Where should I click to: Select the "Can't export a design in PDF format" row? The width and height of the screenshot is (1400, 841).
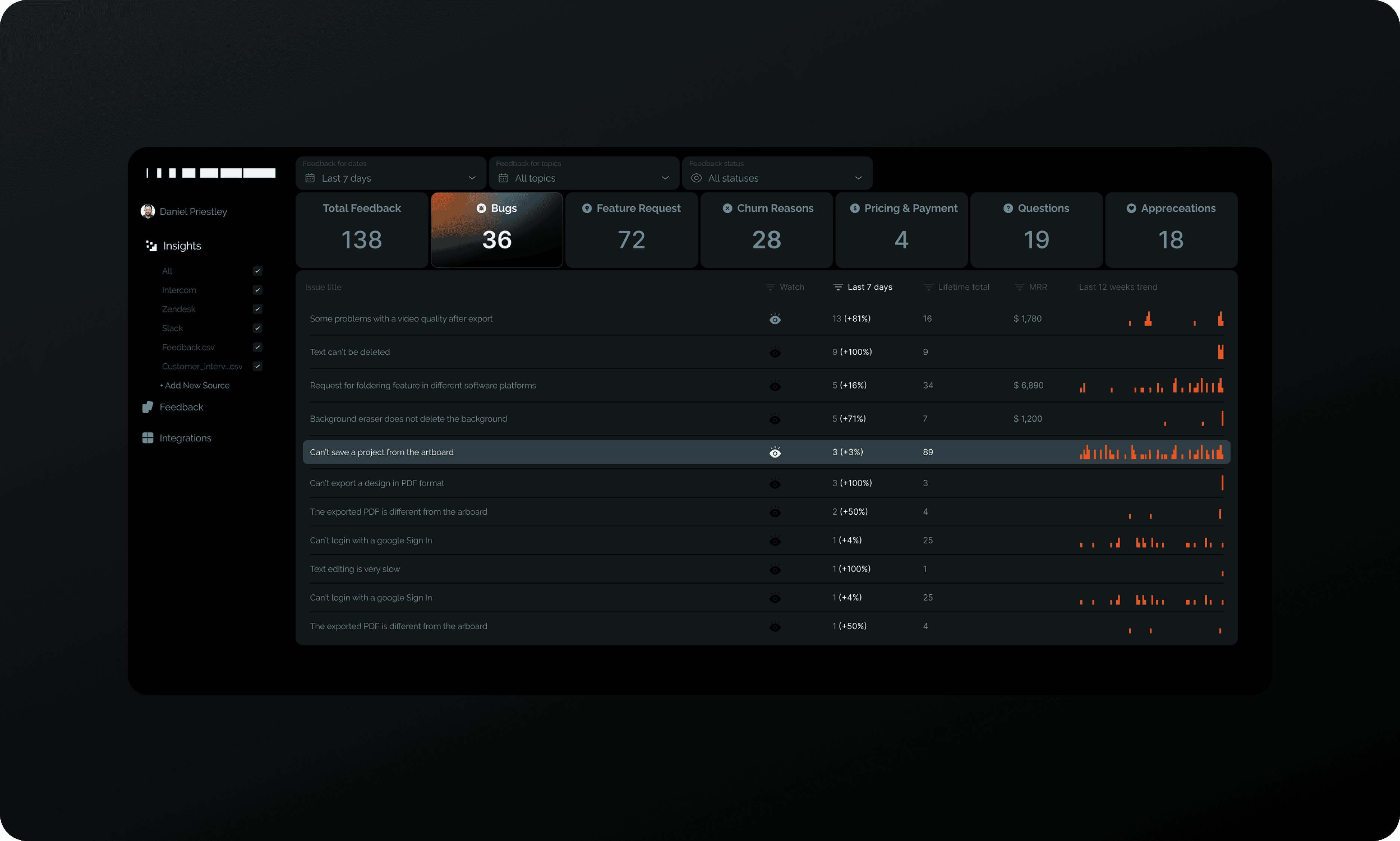(x=377, y=483)
